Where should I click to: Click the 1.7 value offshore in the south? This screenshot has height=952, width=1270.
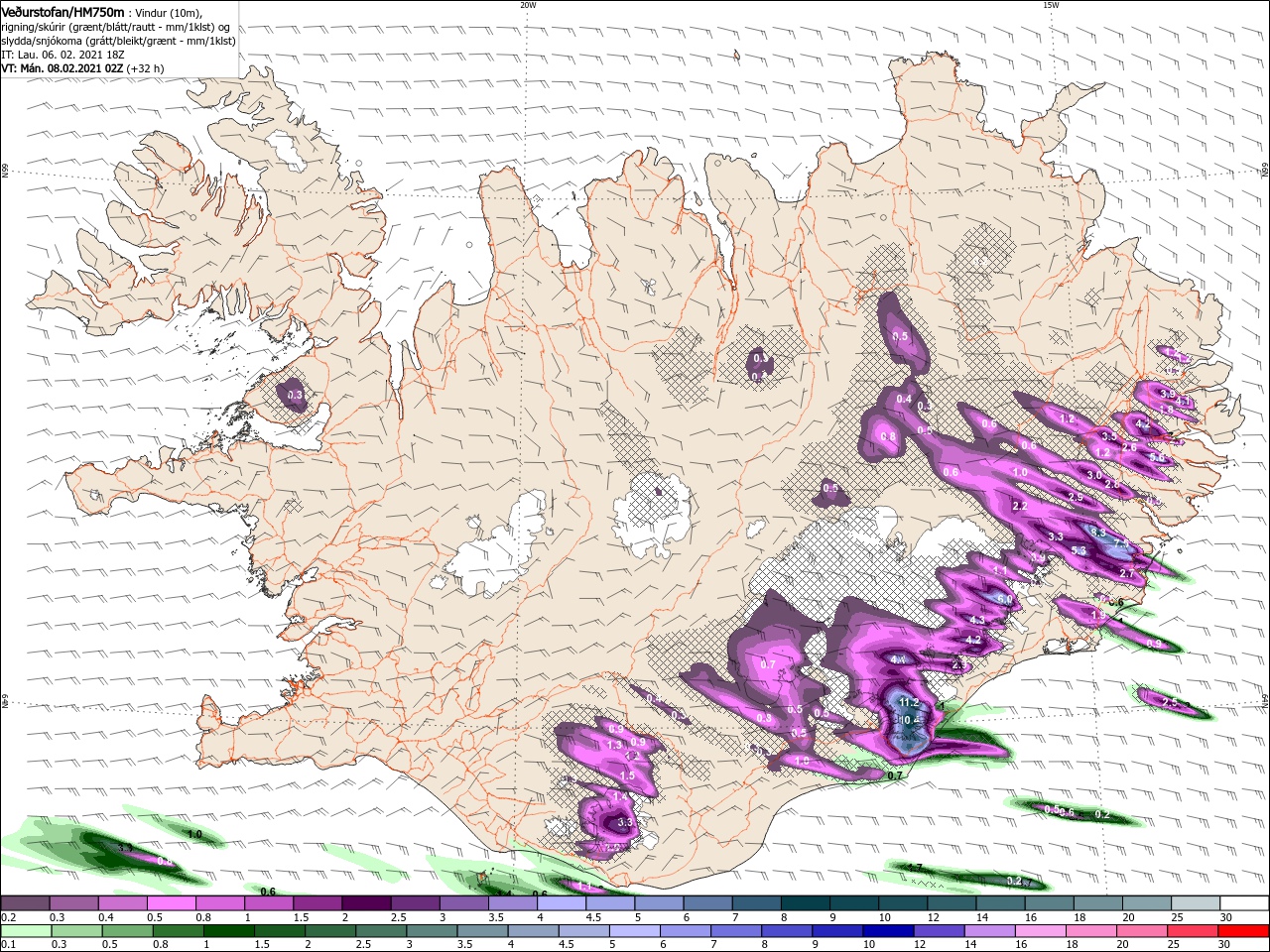coord(915,869)
